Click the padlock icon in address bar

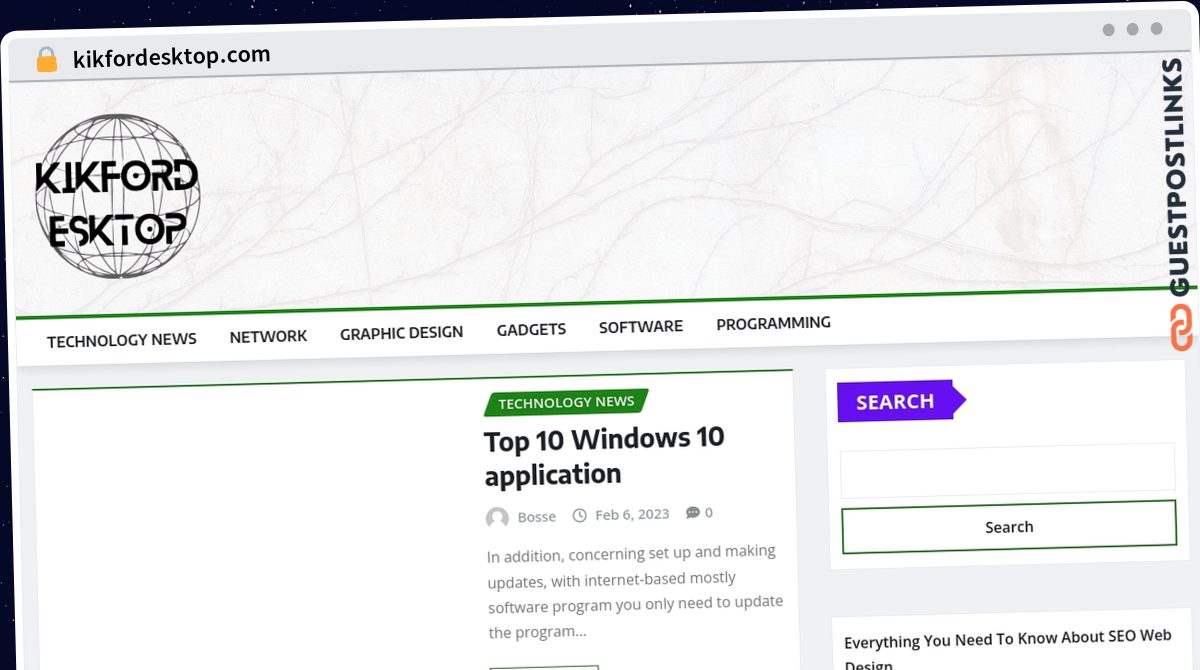(x=46, y=60)
